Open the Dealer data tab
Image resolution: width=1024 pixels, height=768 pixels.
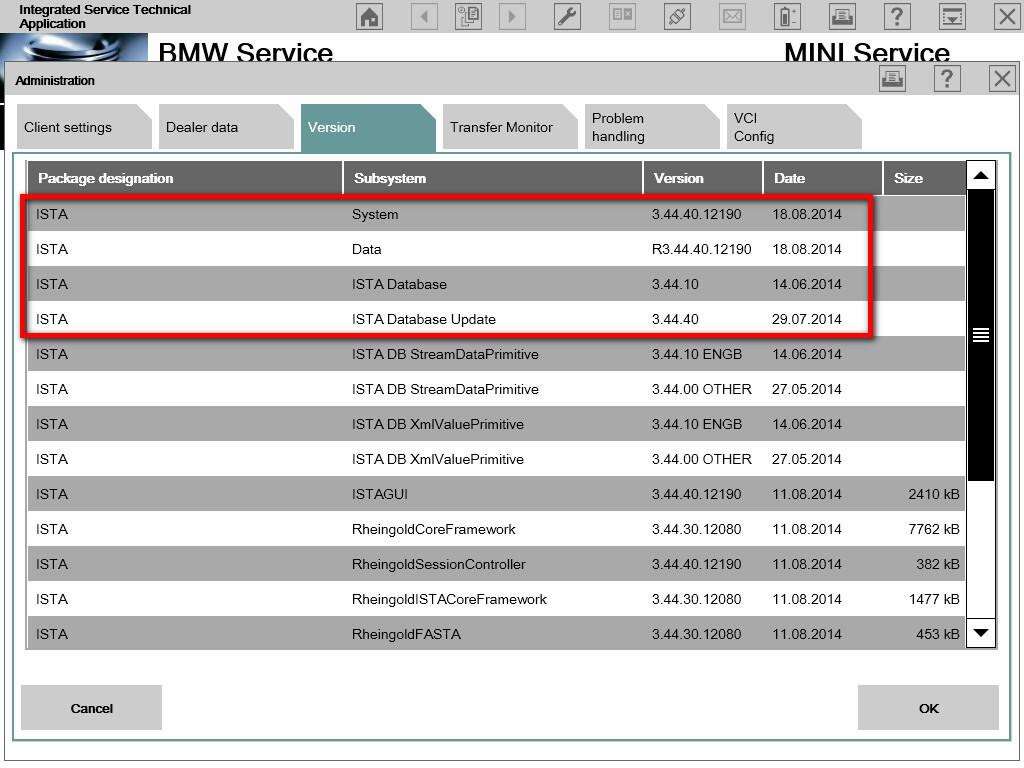click(x=225, y=127)
